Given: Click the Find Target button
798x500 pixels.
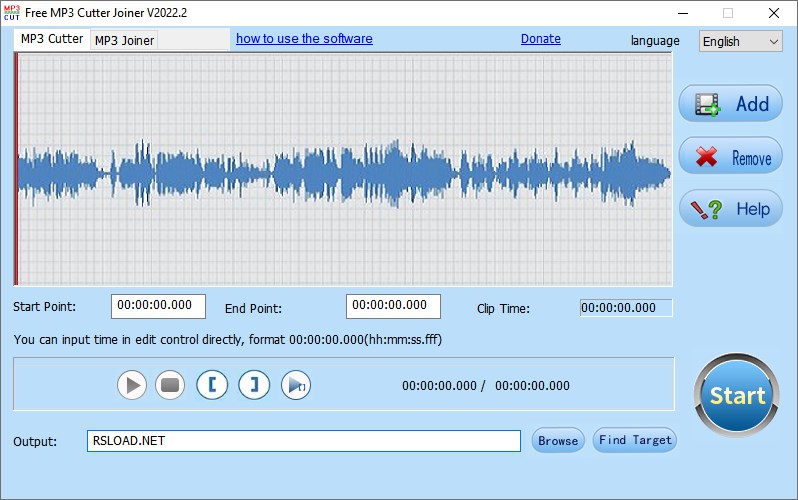Looking at the screenshot, I should coord(634,440).
